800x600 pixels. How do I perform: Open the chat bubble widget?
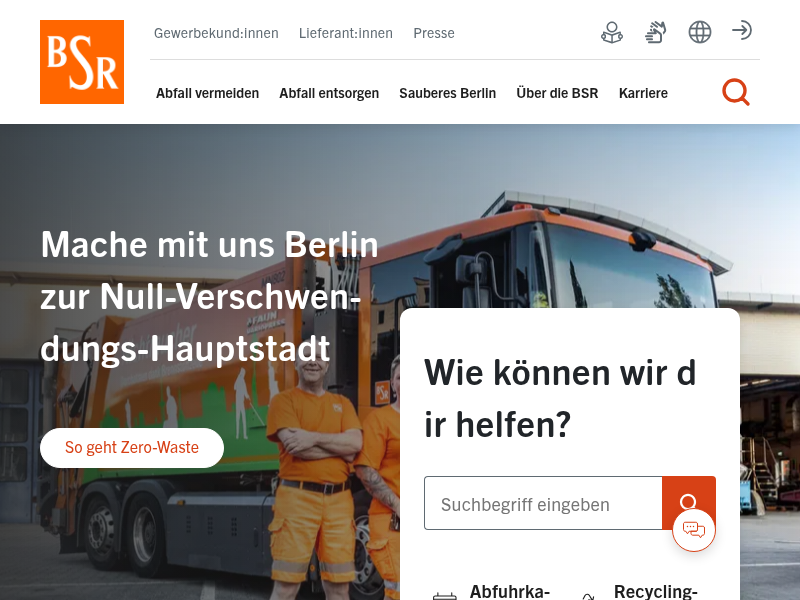coord(694,530)
